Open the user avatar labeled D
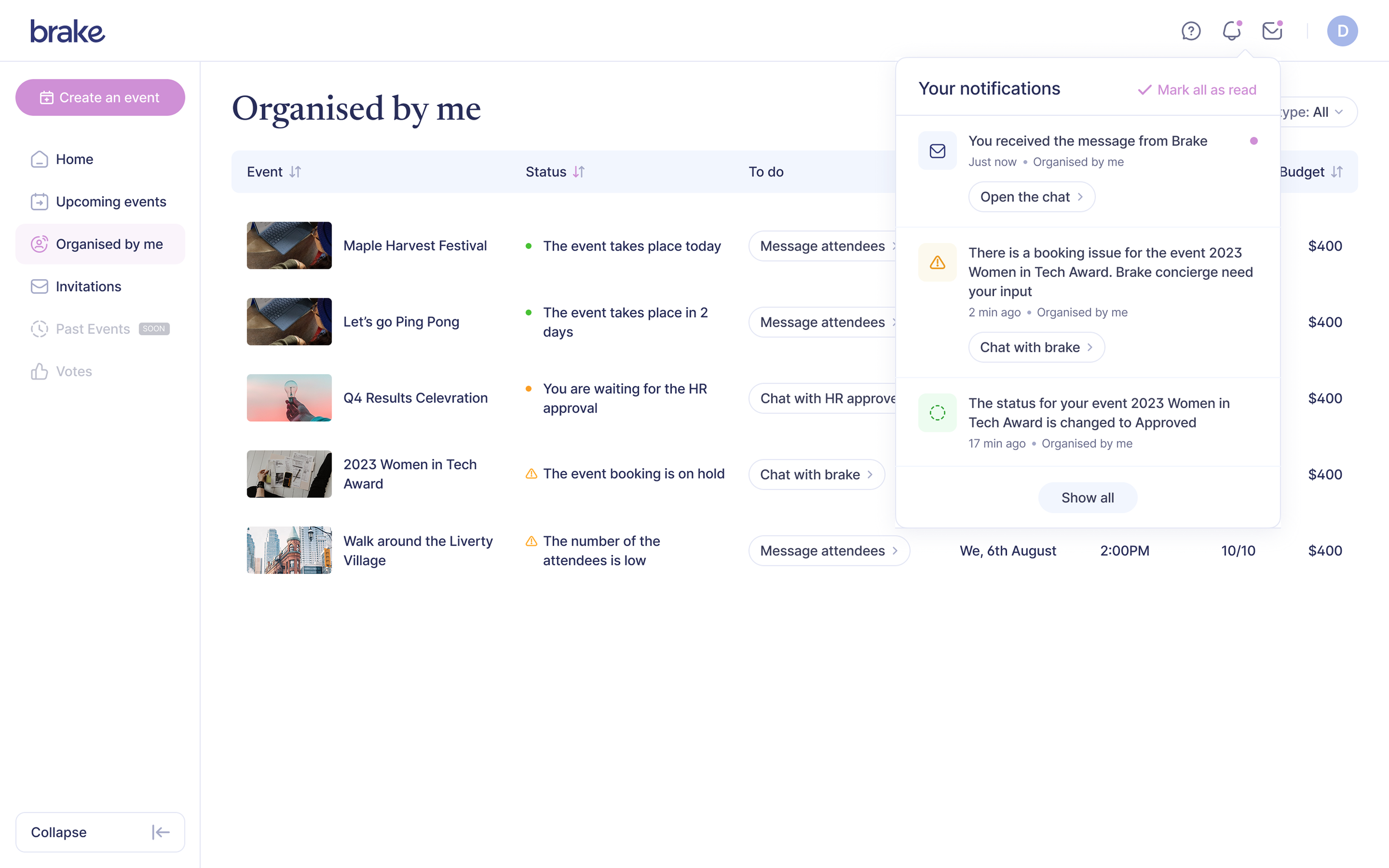The width and height of the screenshot is (1389, 868). point(1342,31)
